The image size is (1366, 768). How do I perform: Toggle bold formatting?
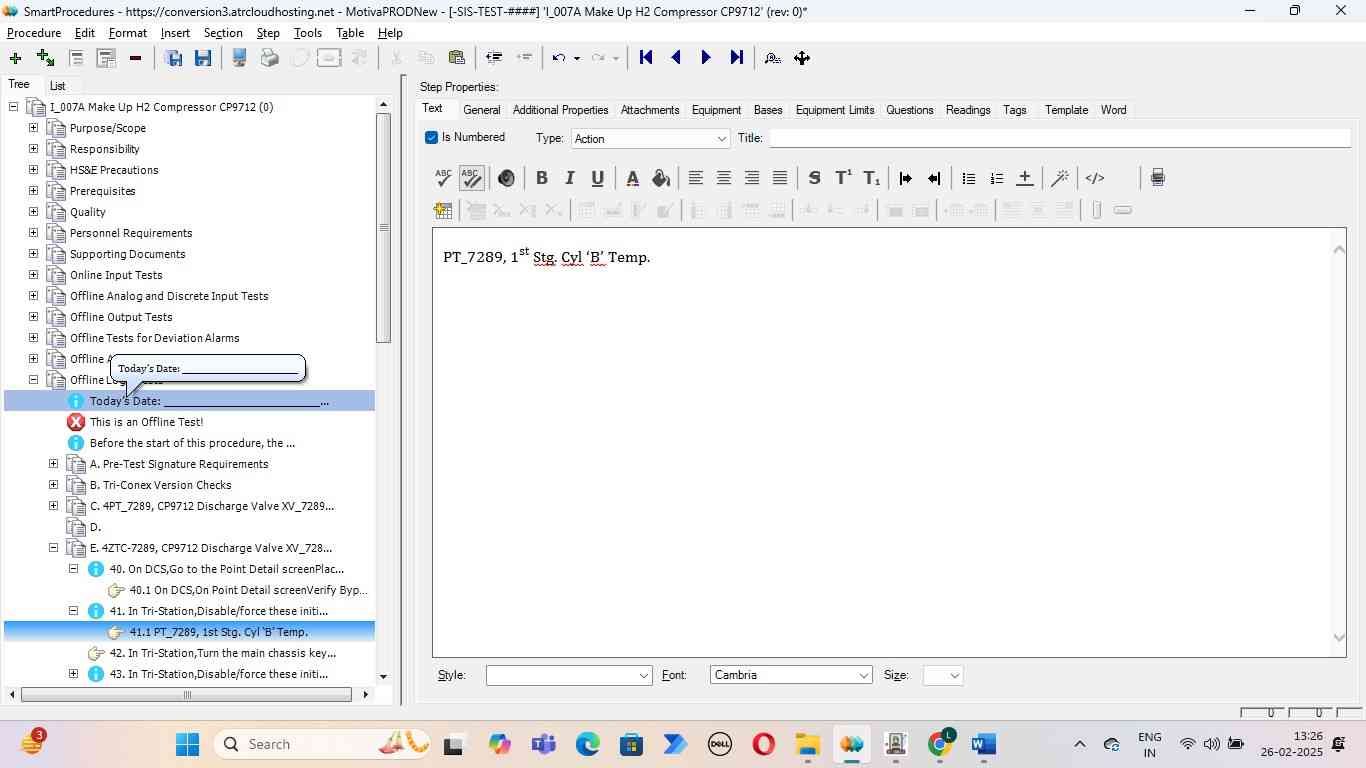[x=541, y=178]
